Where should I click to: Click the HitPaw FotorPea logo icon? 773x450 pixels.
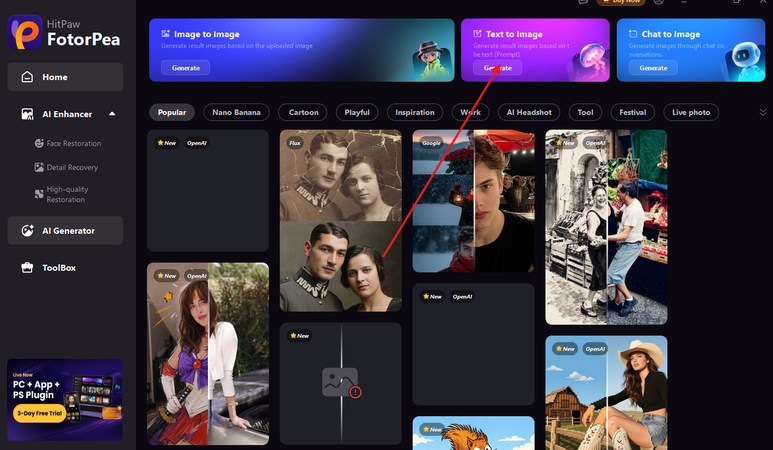point(25,32)
